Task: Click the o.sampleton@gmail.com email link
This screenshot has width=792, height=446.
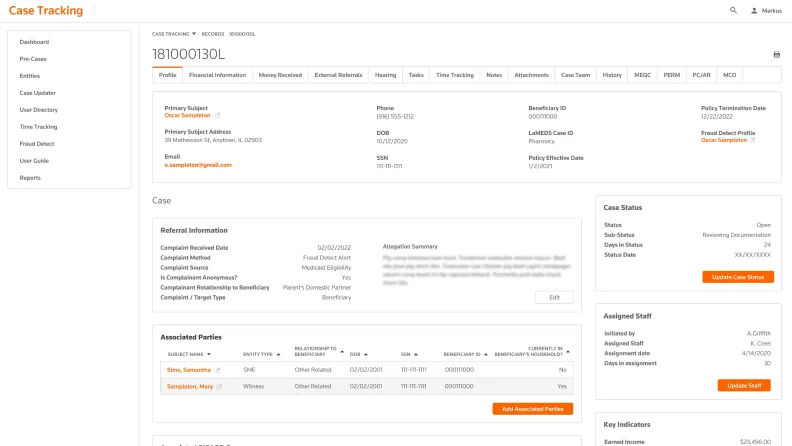Action: pyautogui.click(x=198, y=165)
